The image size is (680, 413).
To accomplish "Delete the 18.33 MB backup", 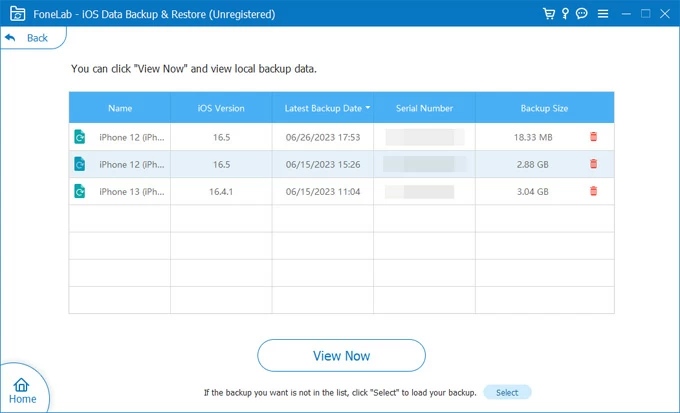I will 593,137.
